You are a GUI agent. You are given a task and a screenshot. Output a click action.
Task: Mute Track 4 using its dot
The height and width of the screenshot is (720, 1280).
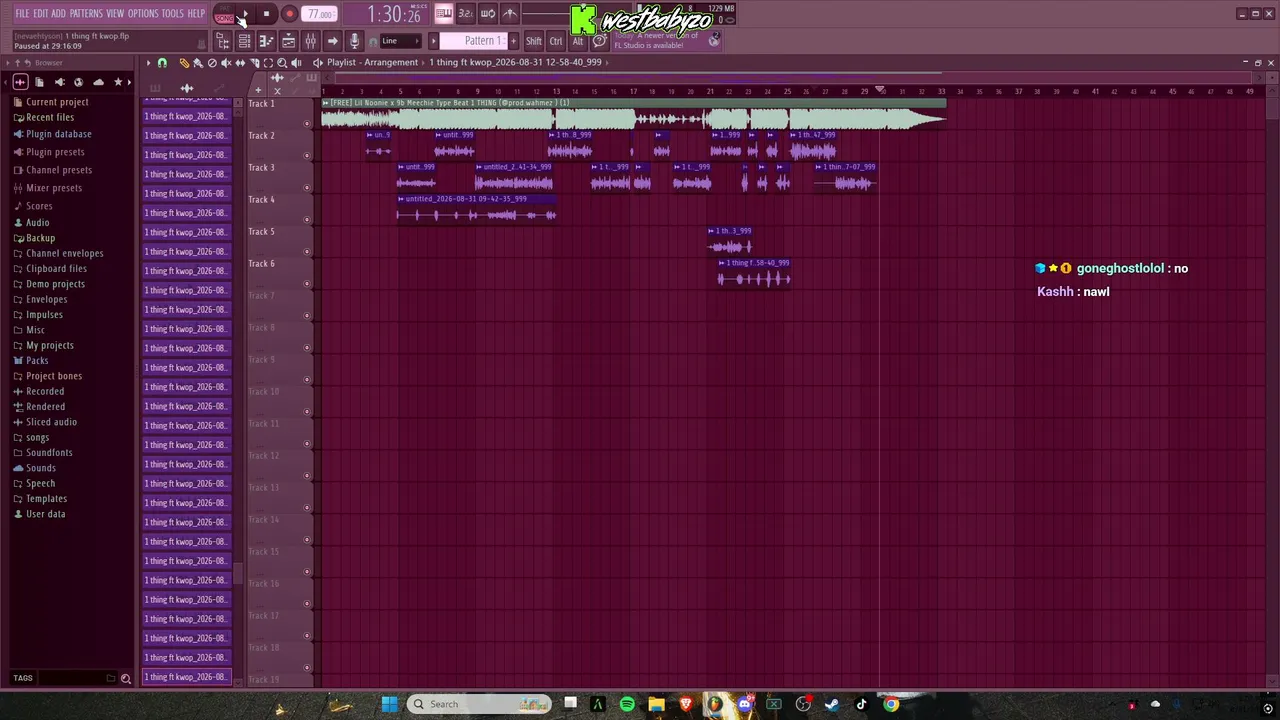pyautogui.click(x=307, y=220)
